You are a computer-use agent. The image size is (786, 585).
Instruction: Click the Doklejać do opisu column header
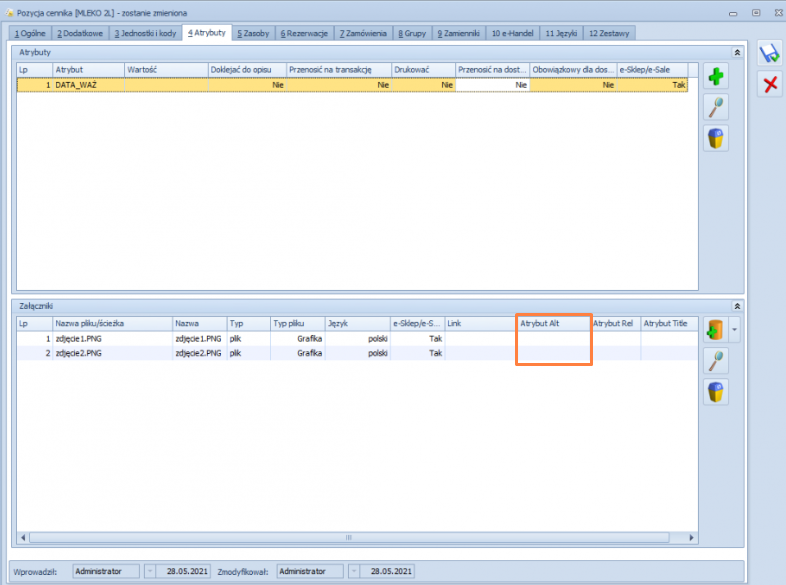click(247, 70)
